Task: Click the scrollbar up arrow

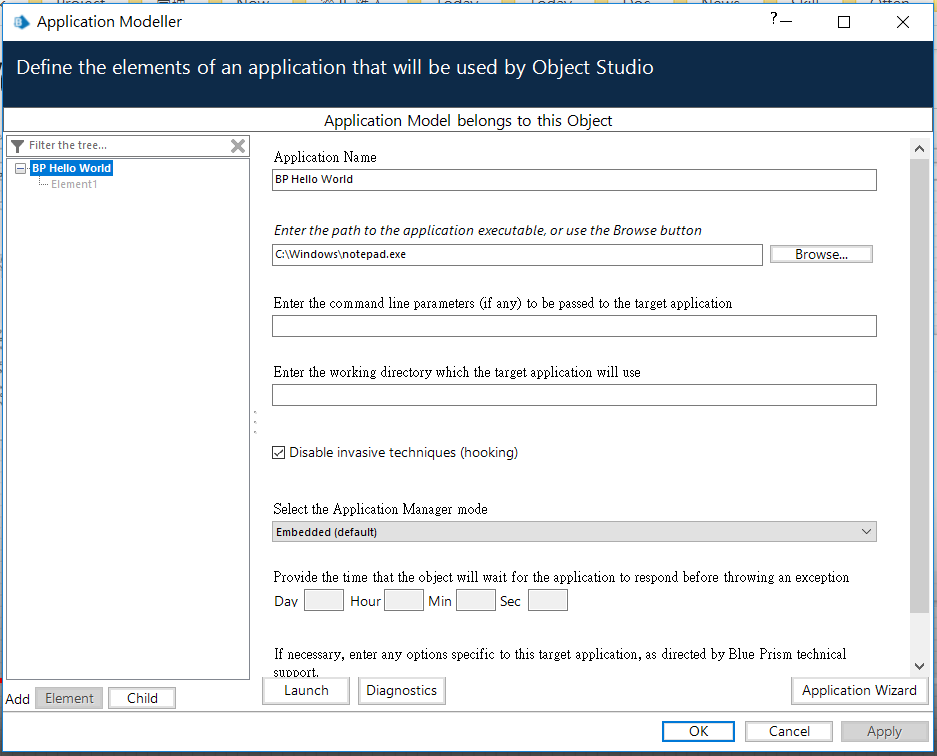Action: (920, 149)
